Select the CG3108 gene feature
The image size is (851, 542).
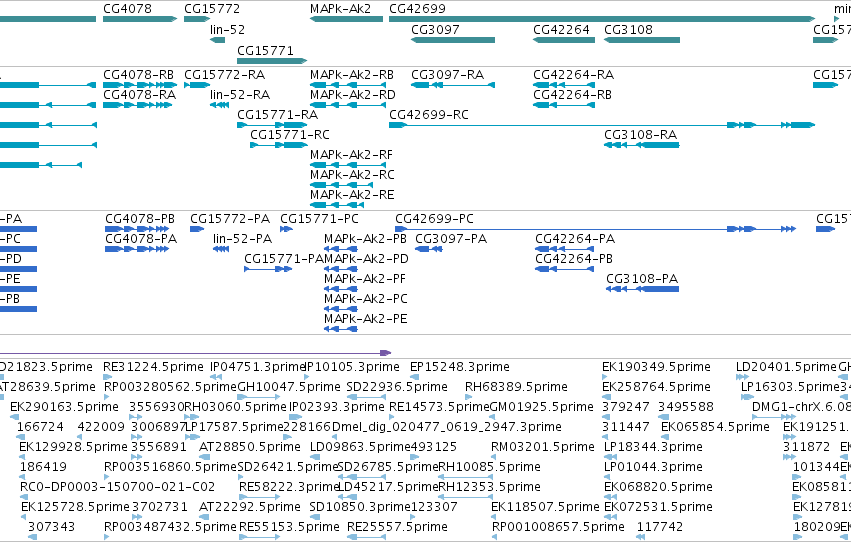tap(642, 40)
